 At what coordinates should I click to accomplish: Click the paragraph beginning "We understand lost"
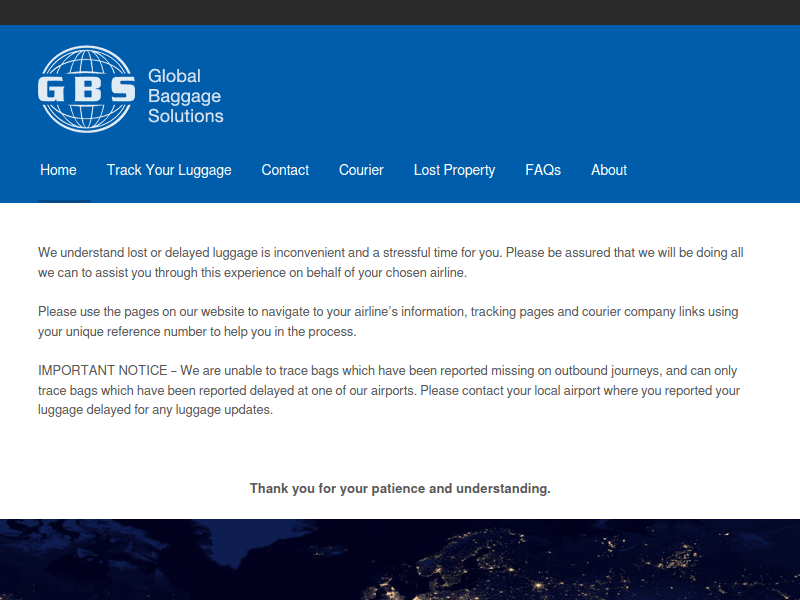pos(390,262)
